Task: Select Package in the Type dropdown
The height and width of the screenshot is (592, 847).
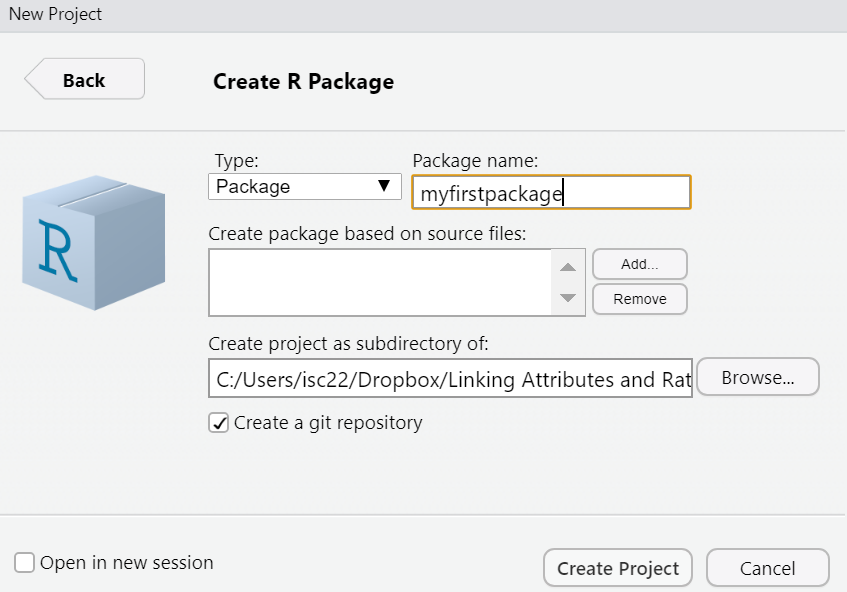Action: point(305,186)
